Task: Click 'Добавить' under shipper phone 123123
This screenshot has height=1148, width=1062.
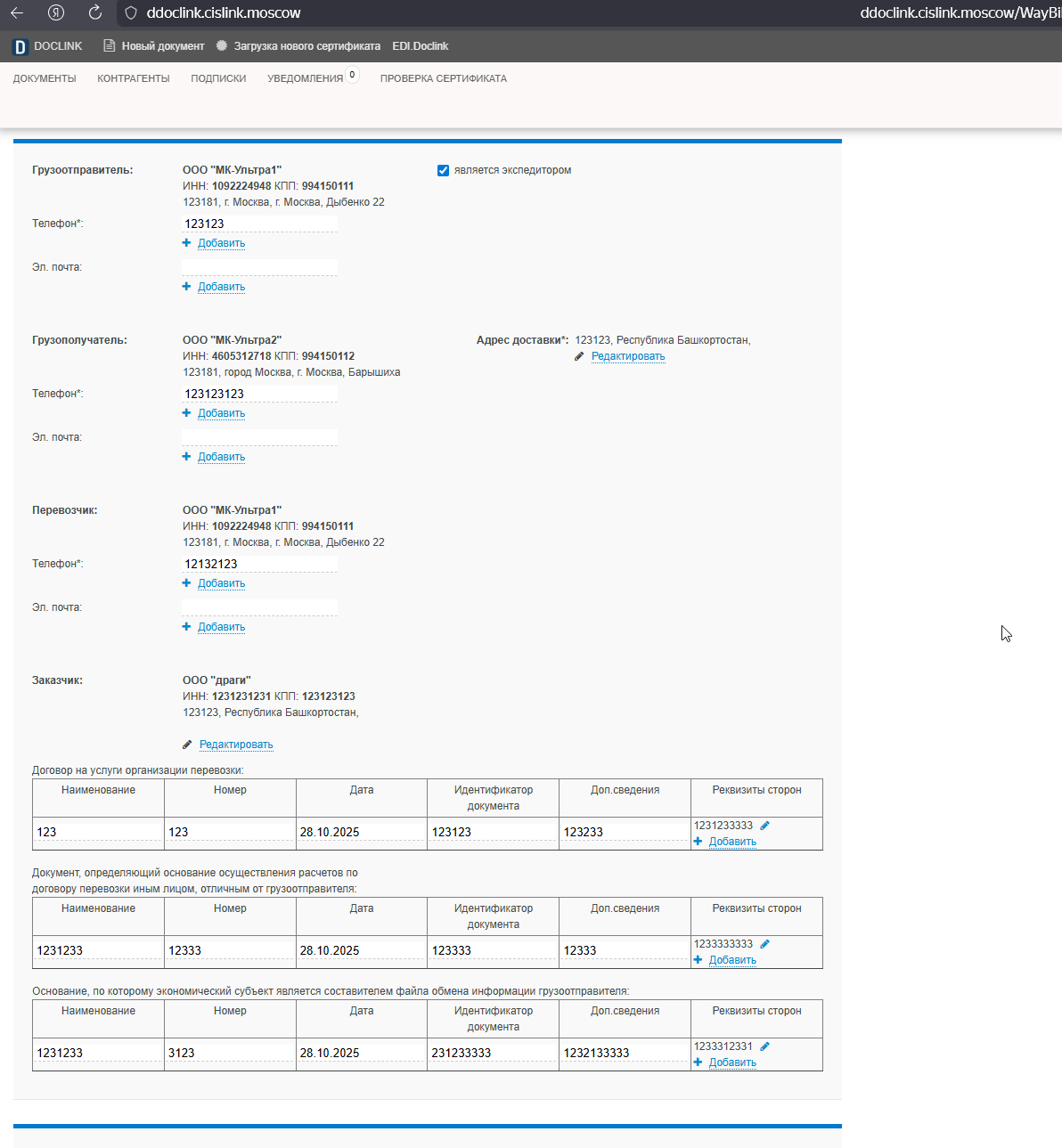Action: click(x=221, y=243)
